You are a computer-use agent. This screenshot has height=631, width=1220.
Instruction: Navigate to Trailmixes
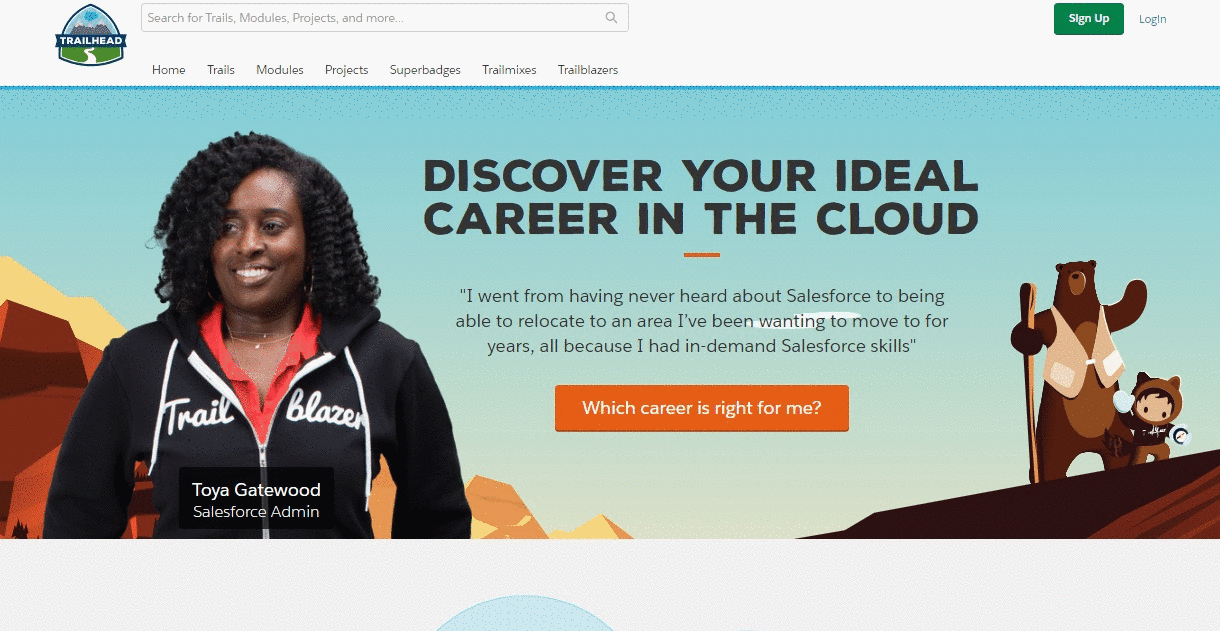point(509,70)
